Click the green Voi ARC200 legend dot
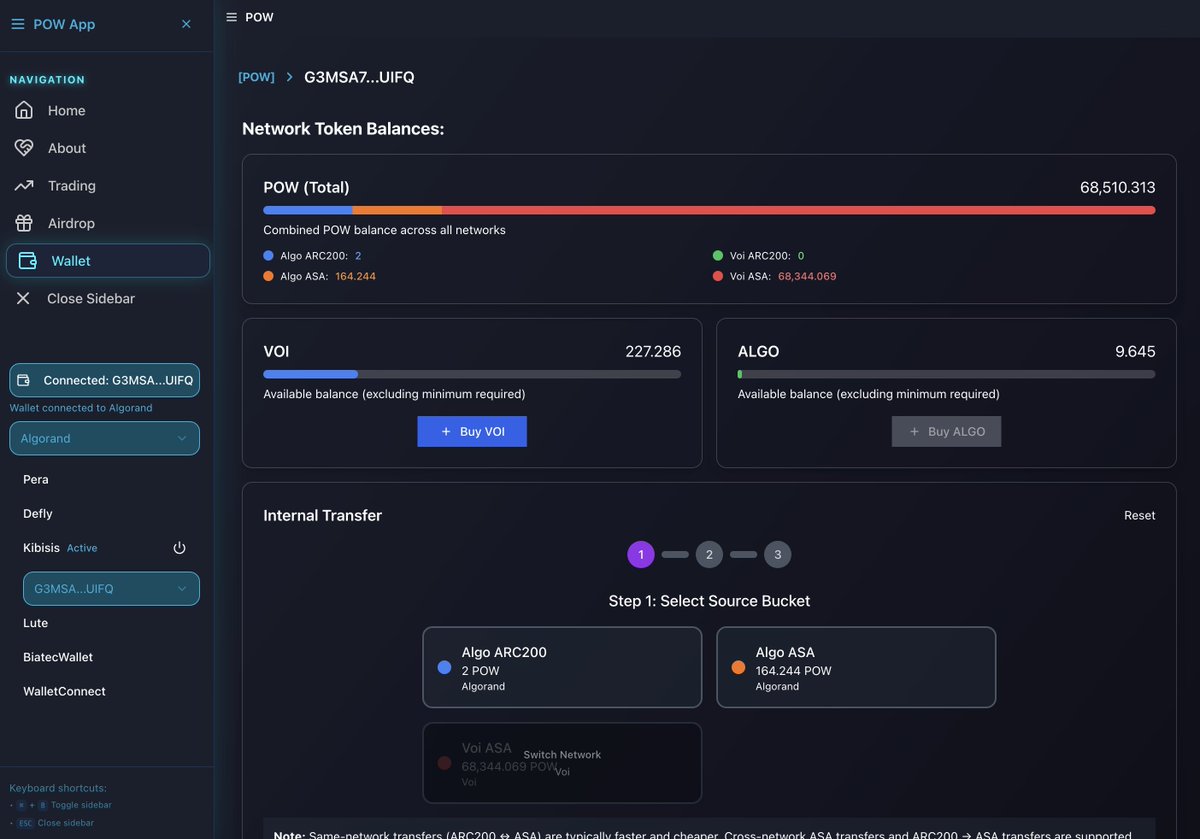This screenshot has height=839, width=1200. [x=718, y=256]
